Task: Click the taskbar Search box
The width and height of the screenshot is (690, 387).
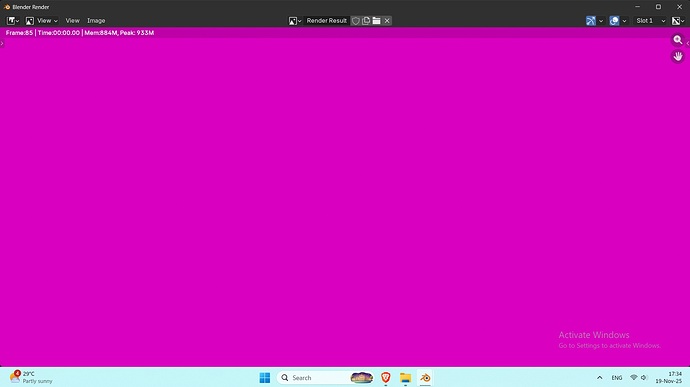Action: tap(326, 378)
